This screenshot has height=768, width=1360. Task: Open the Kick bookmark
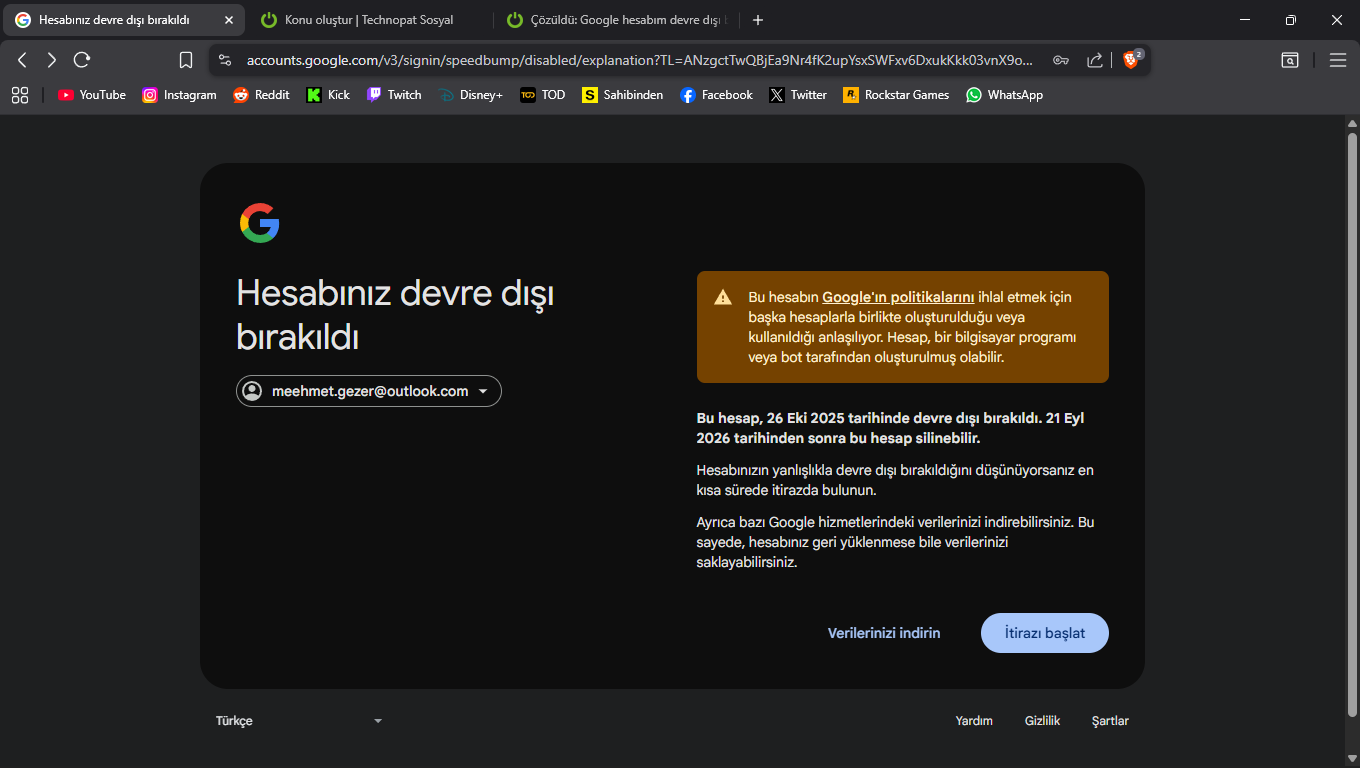328,95
